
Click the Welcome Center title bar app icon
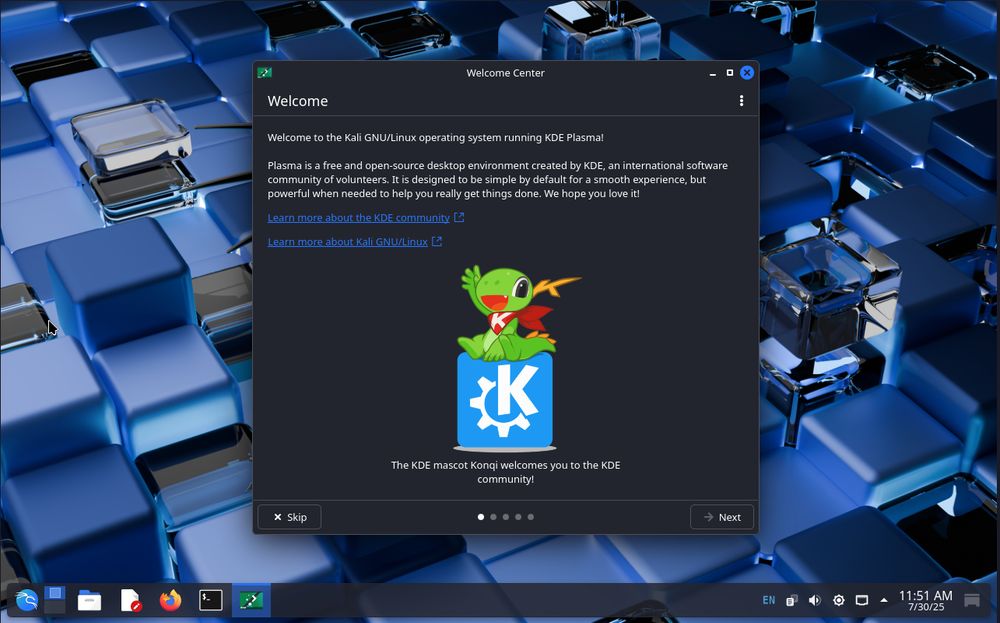click(265, 73)
